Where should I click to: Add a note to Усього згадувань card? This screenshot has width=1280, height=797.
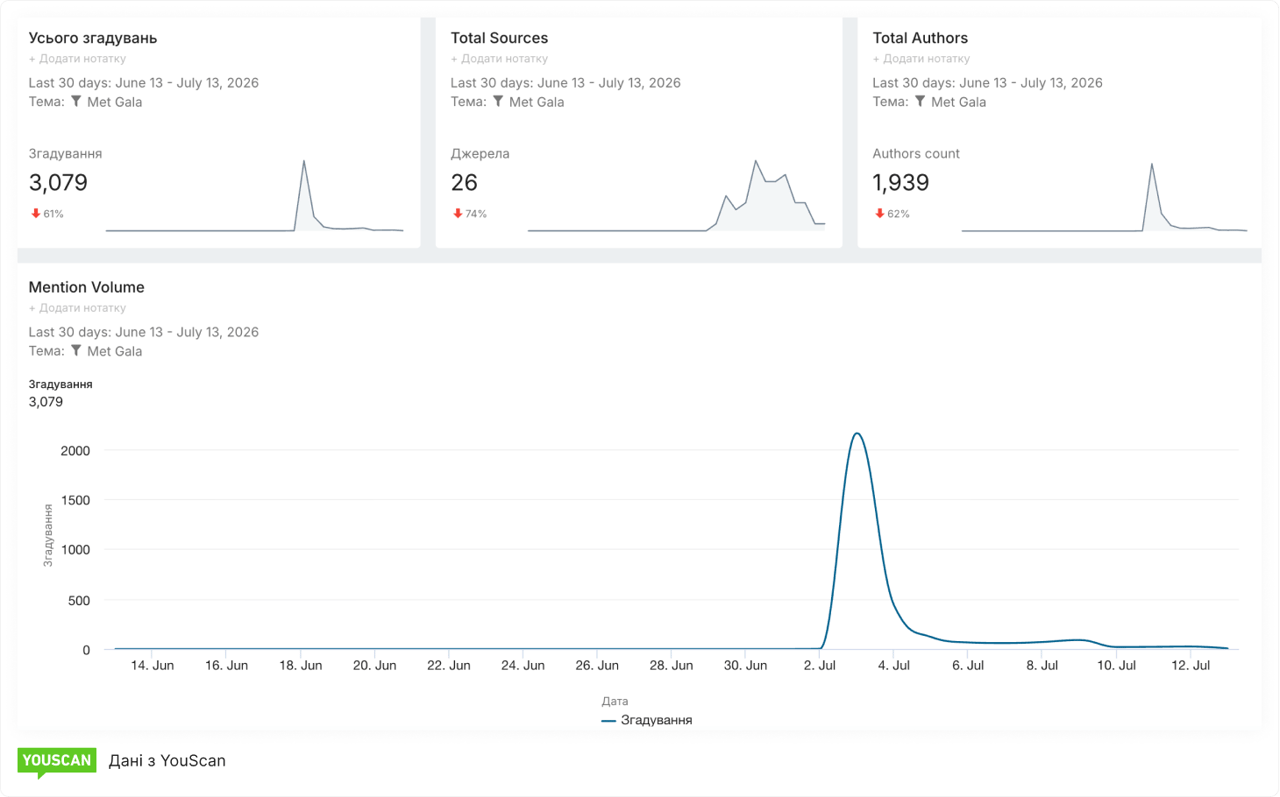click(x=77, y=59)
